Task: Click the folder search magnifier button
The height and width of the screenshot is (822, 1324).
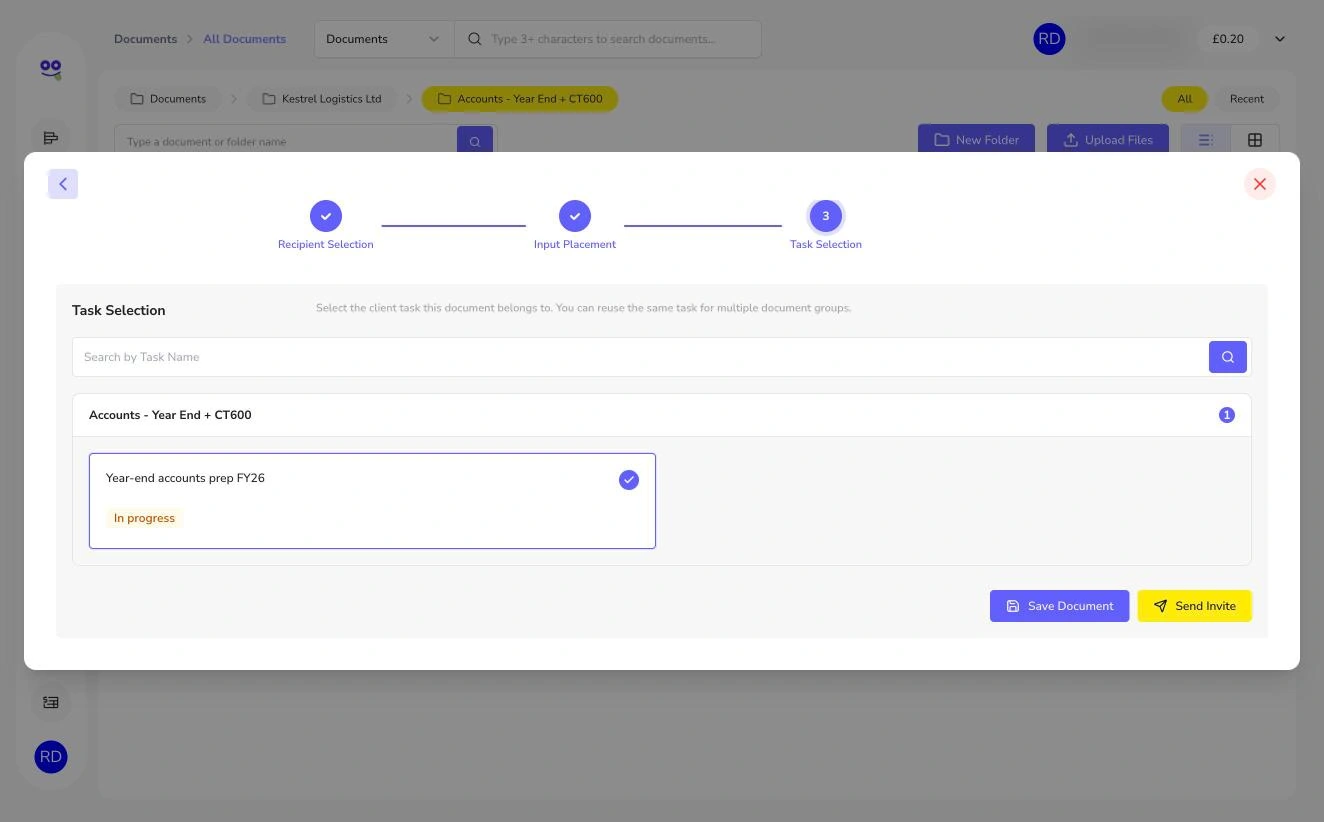Action: (x=475, y=140)
